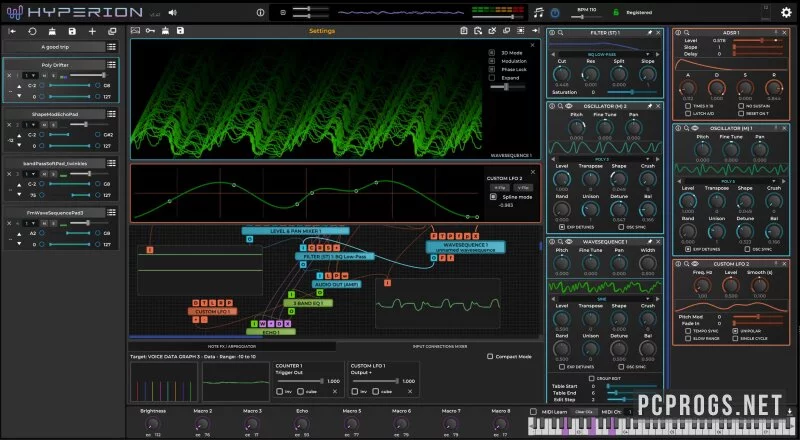Adjust the Saturation slider in Filter module
800x440 pixels.
click(633, 92)
